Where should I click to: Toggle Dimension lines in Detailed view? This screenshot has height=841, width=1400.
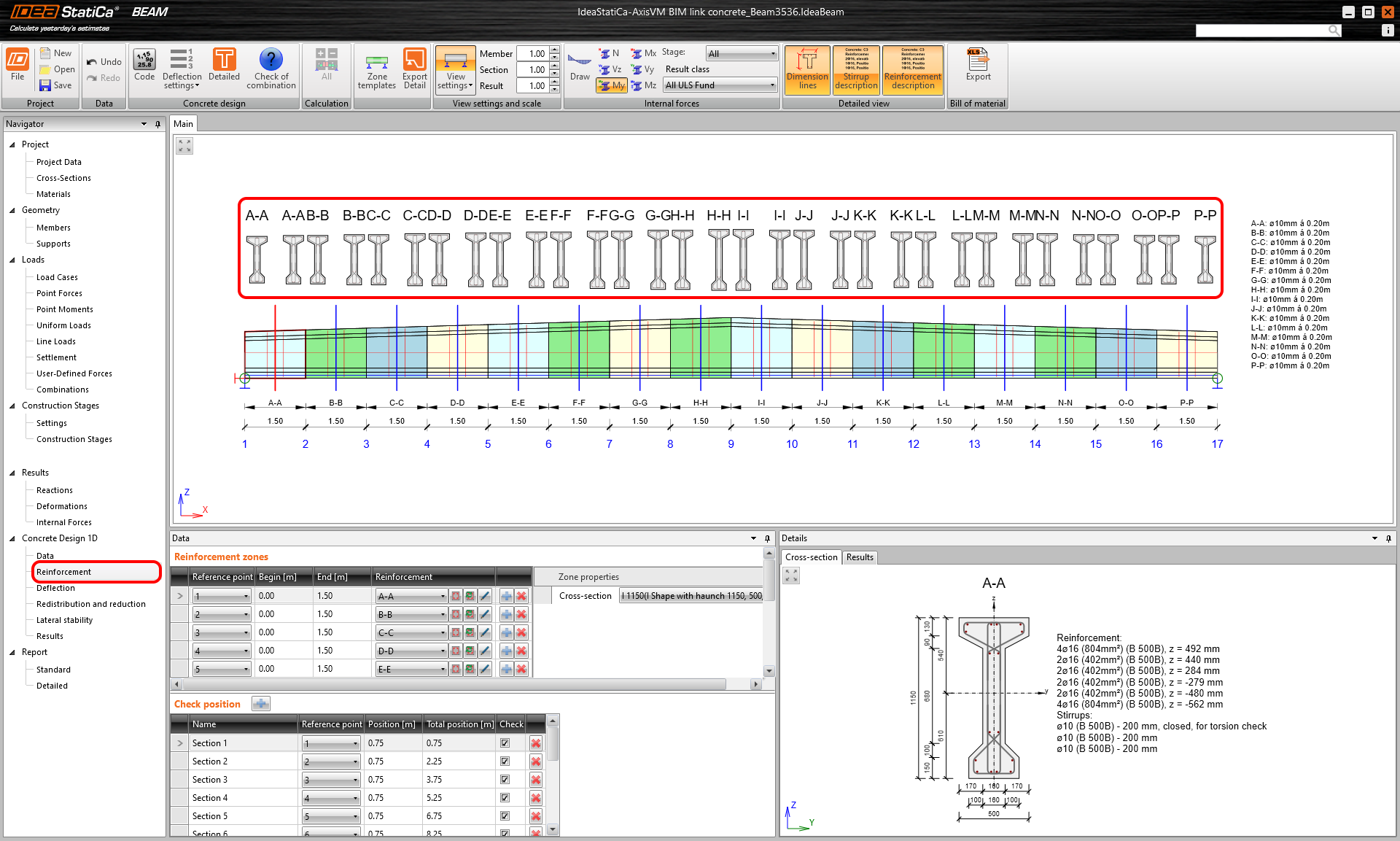tap(807, 70)
